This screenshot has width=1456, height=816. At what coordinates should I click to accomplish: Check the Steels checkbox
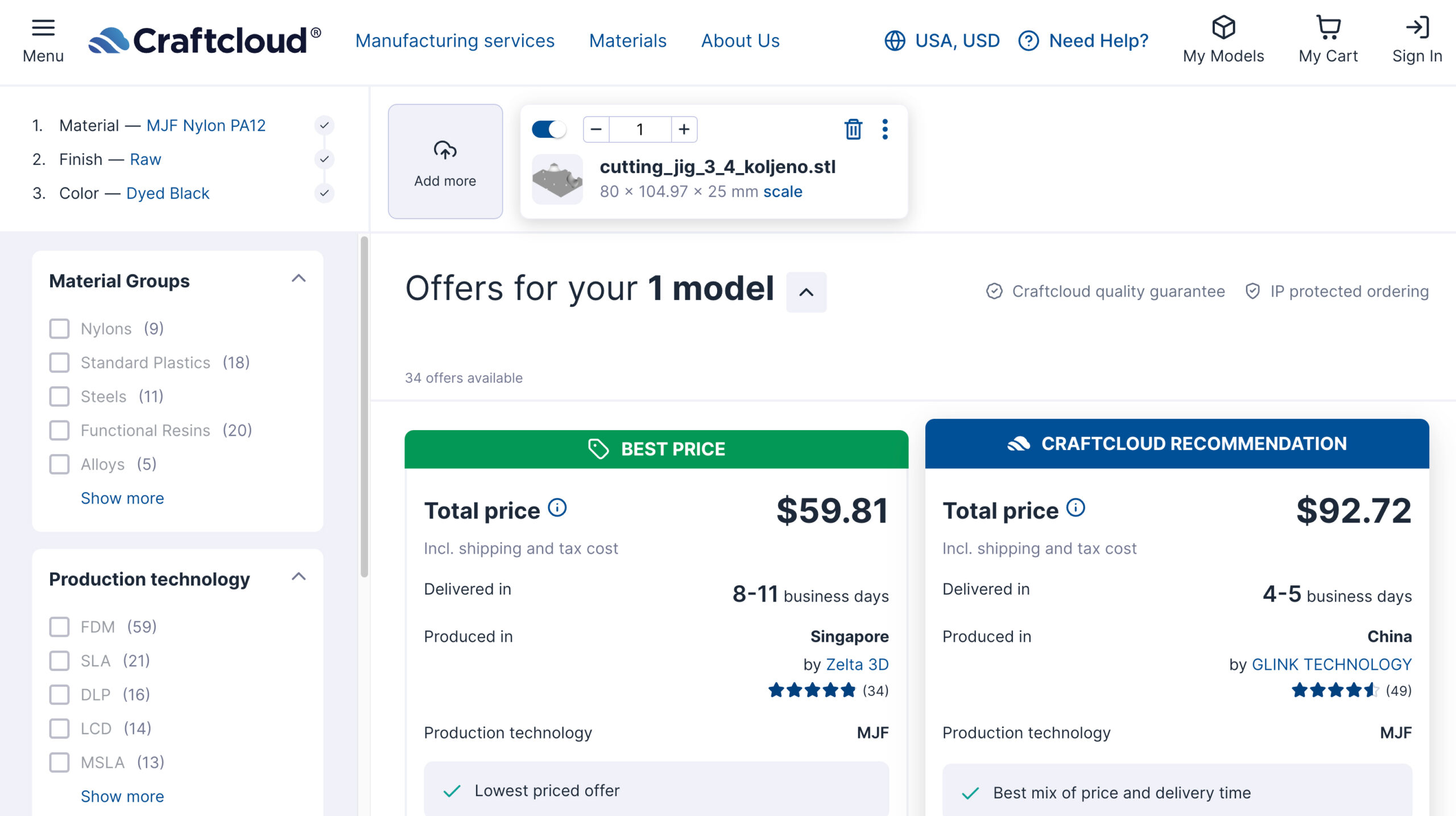59,396
